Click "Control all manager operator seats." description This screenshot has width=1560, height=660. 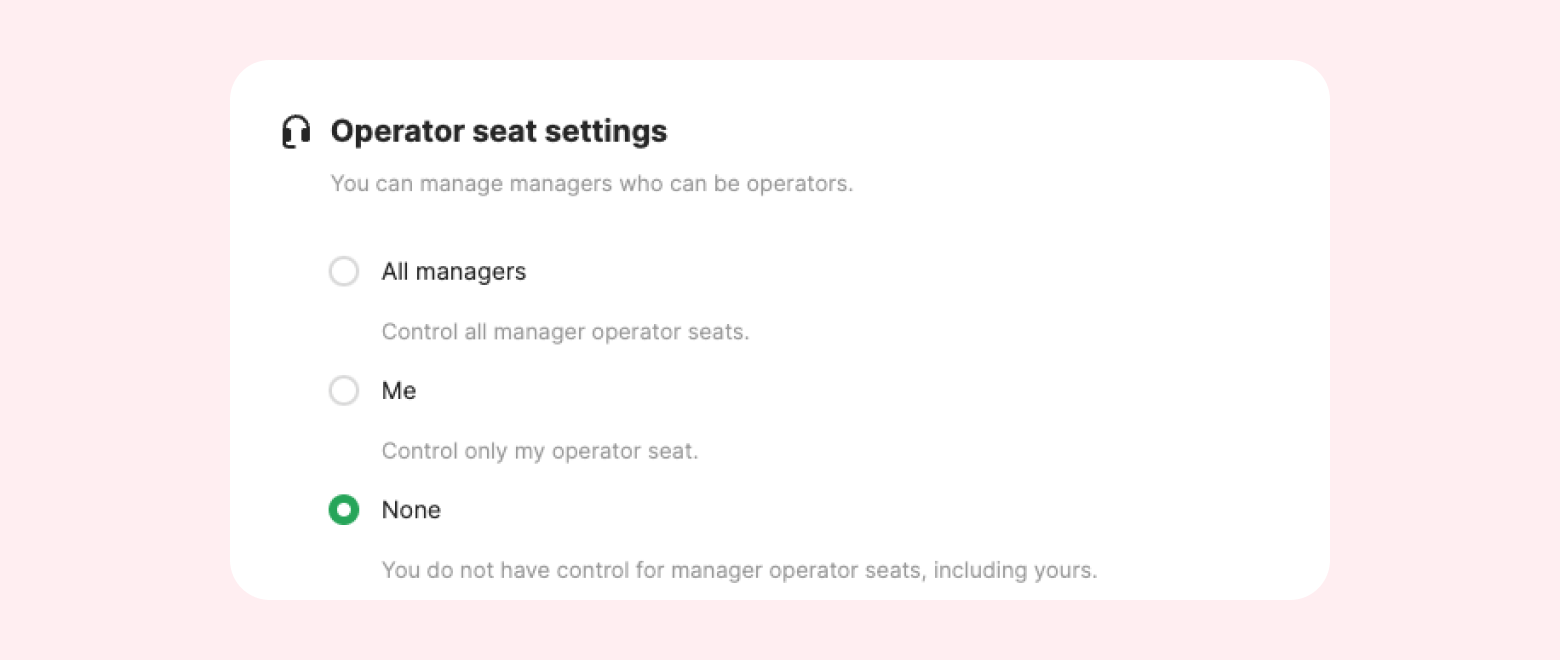click(x=565, y=332)
